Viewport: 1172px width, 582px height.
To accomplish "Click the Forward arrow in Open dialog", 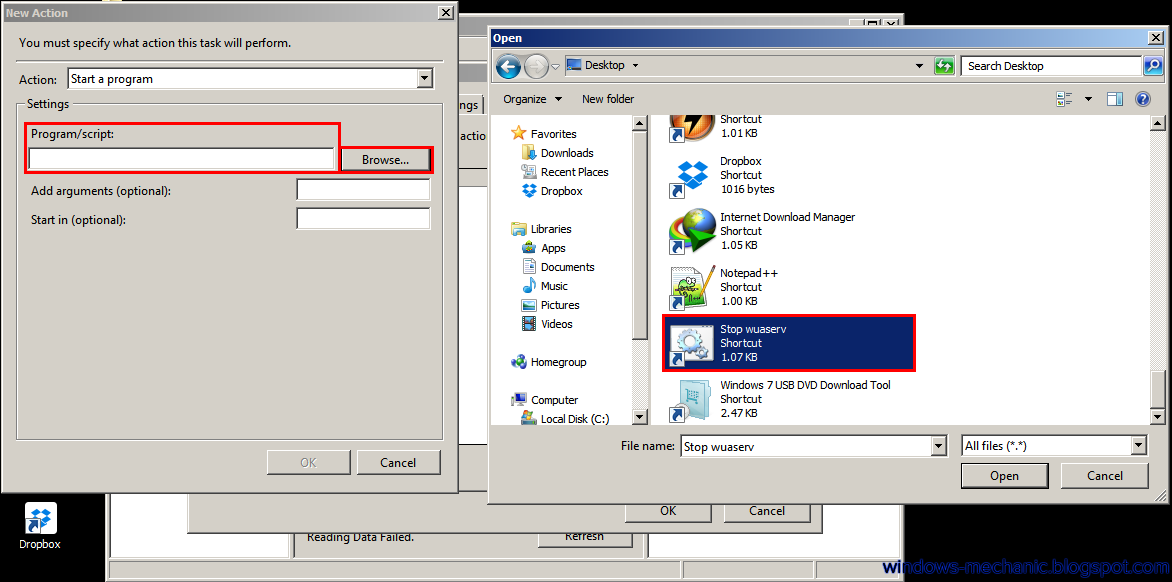I will [536, 66].
